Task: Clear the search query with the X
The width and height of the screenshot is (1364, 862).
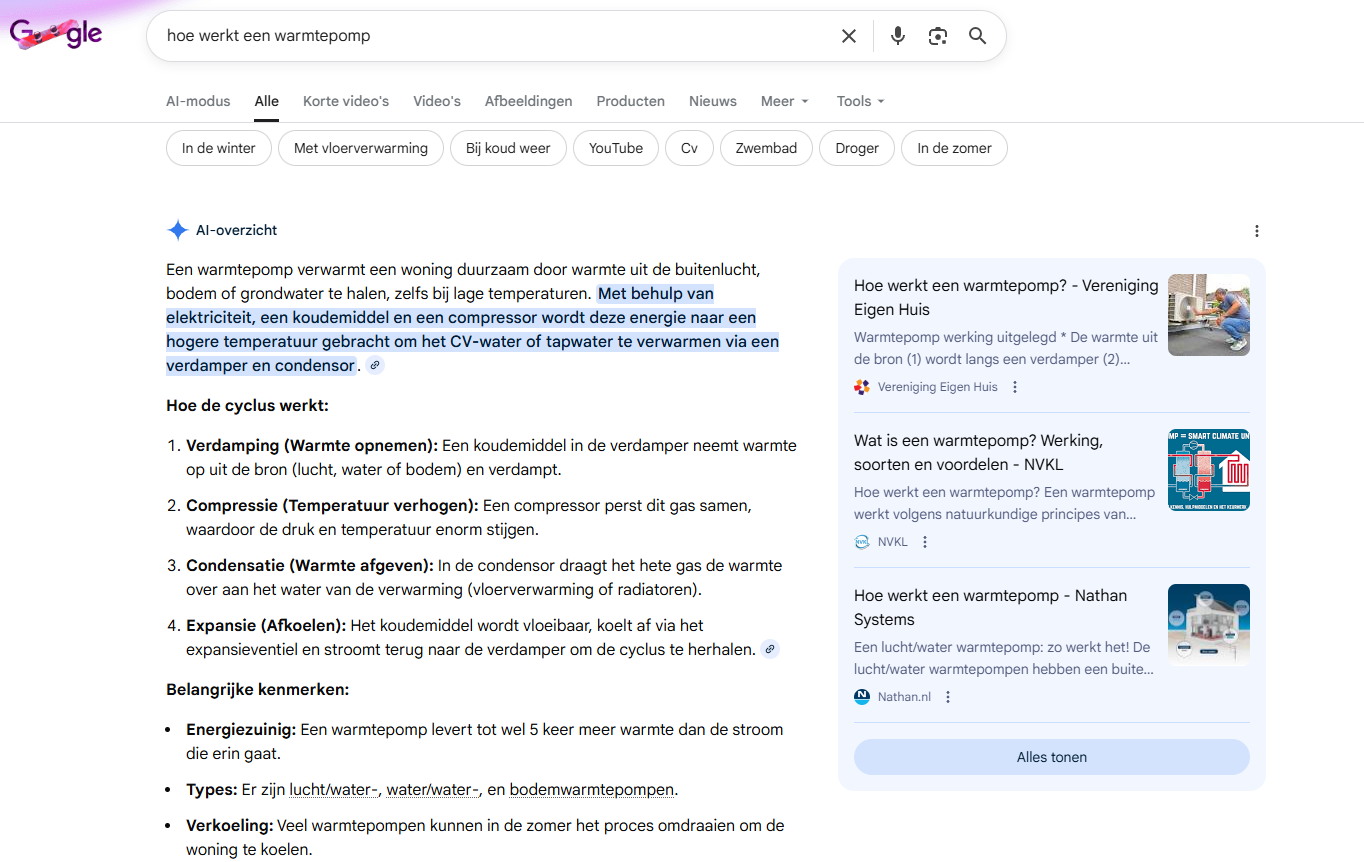Action: coord(848,35)
